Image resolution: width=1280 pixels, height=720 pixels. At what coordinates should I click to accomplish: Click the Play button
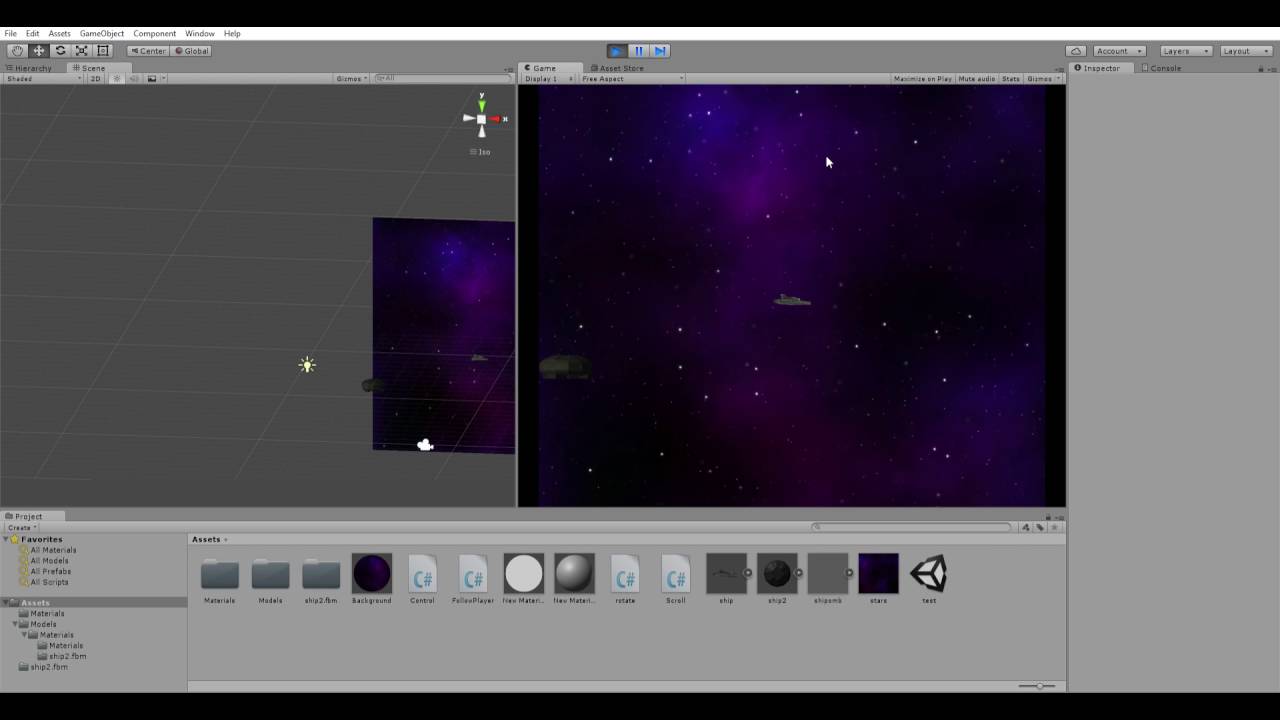617,51
